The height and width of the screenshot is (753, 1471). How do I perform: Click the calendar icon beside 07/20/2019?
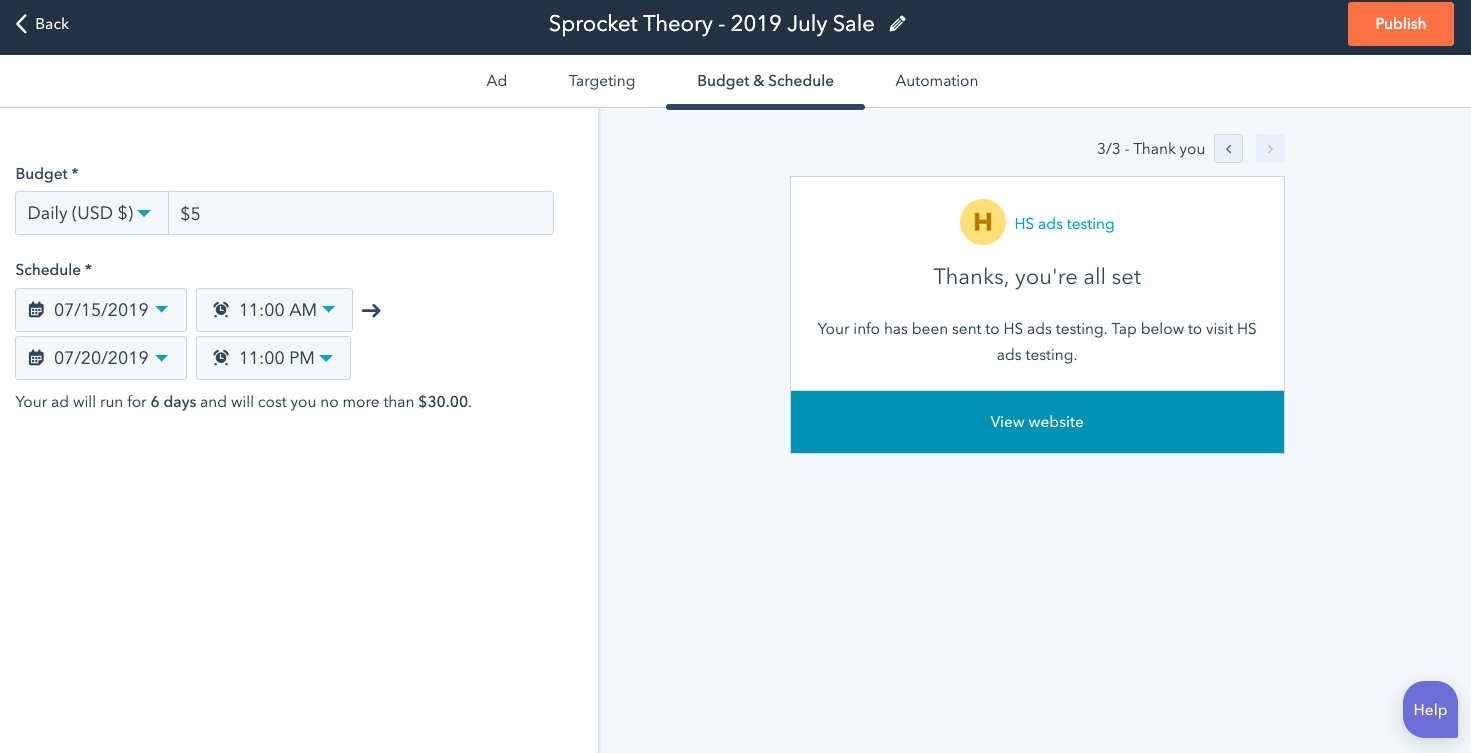click(36, 358)
